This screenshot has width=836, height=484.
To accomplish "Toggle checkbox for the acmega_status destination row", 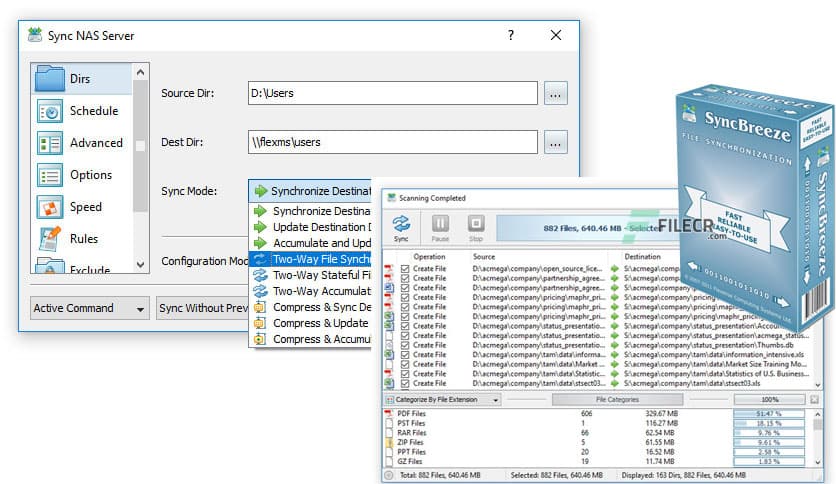I will pyautogui.click(x=405, y=335).
